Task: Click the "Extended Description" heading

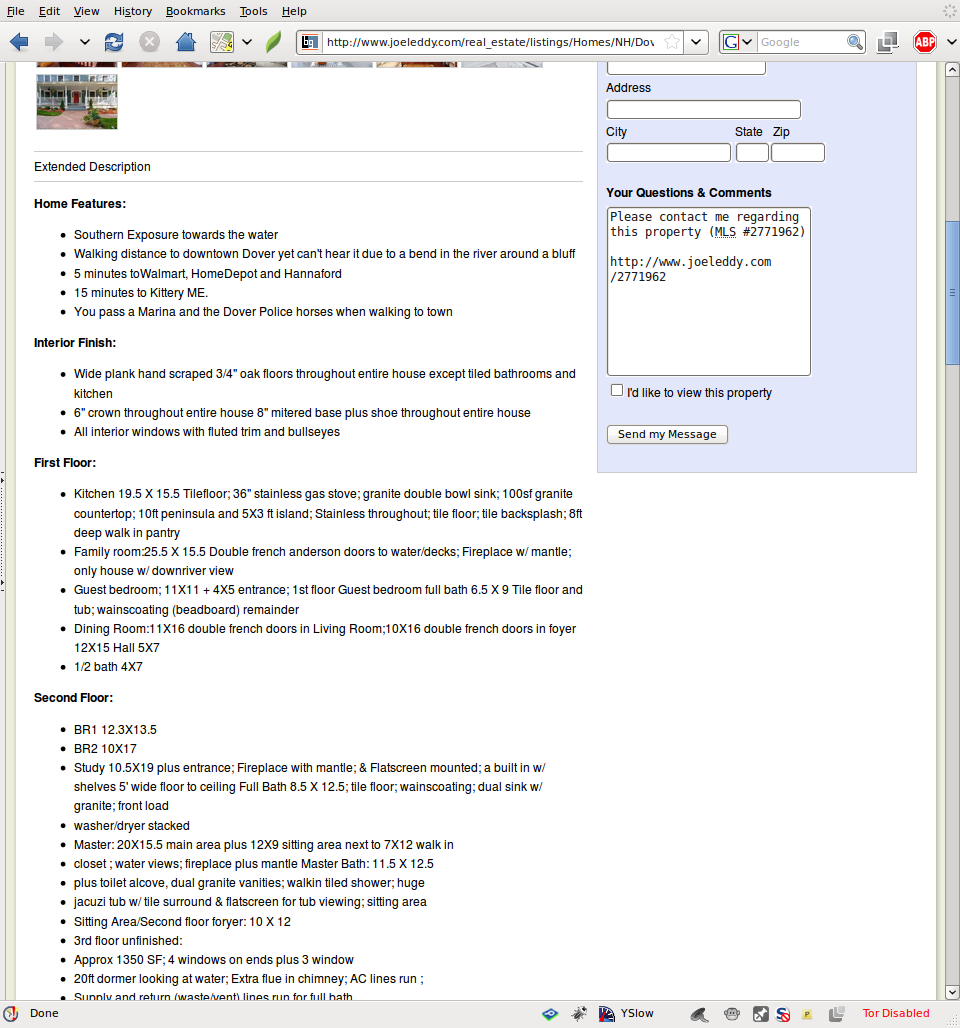Action: coord(92,167)
